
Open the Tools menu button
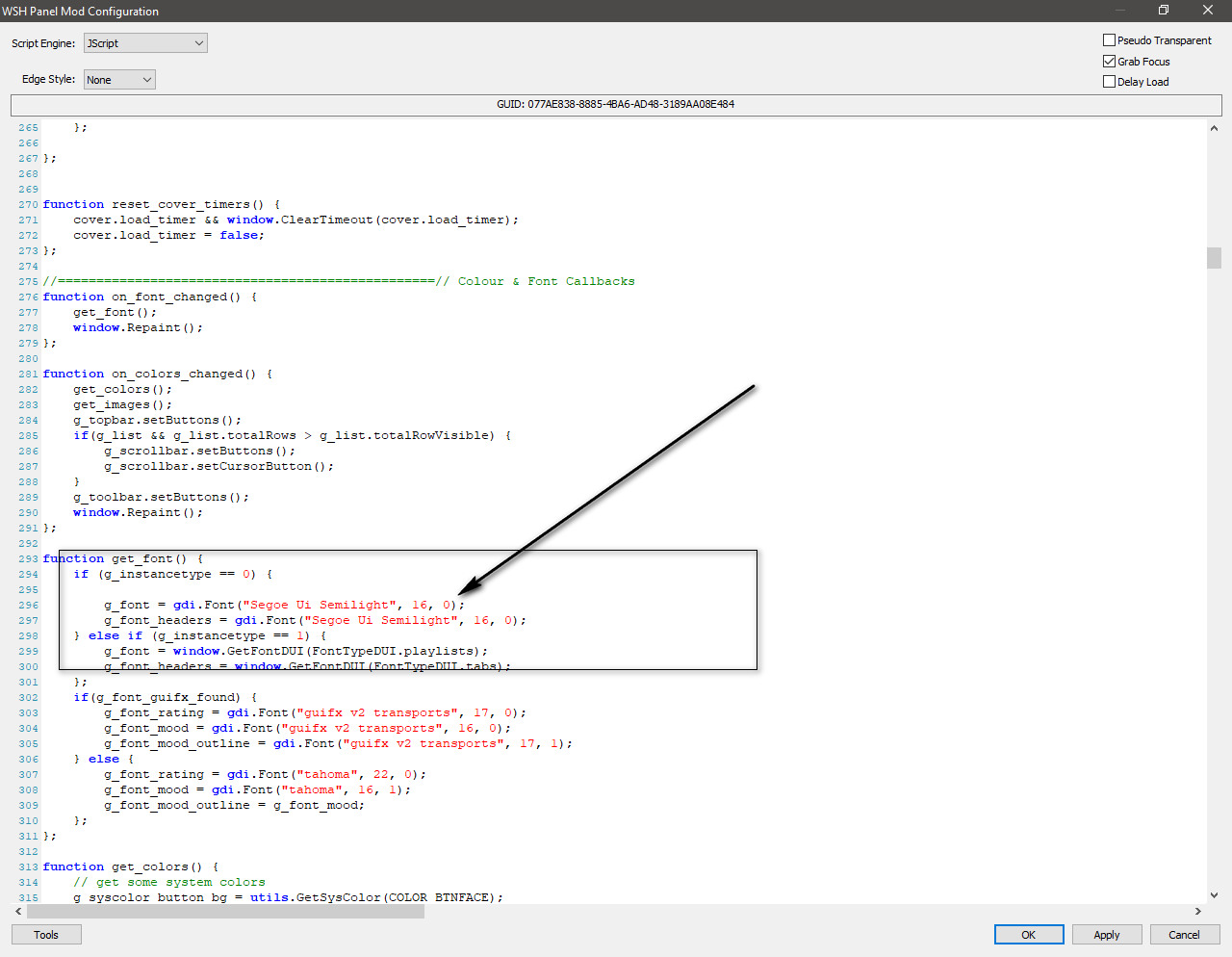46,935
